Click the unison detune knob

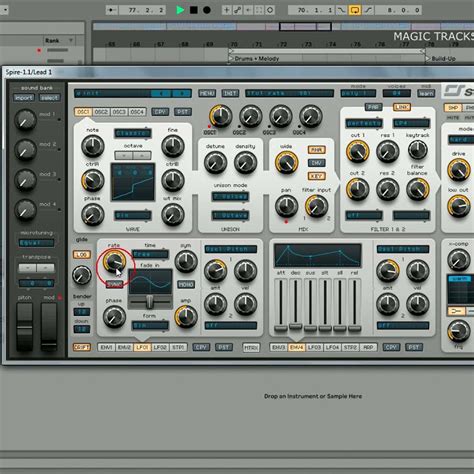(x=215, y=163)
